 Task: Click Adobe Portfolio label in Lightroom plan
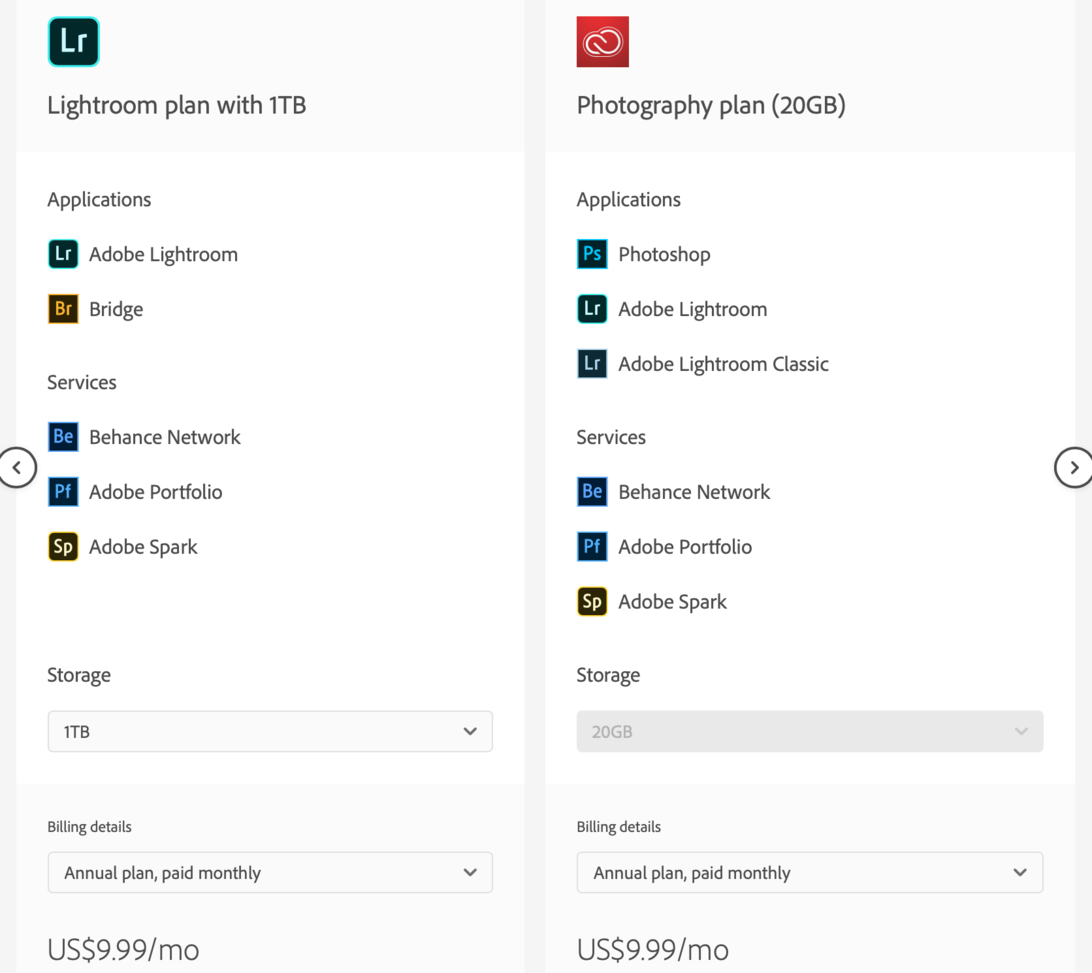155,492
